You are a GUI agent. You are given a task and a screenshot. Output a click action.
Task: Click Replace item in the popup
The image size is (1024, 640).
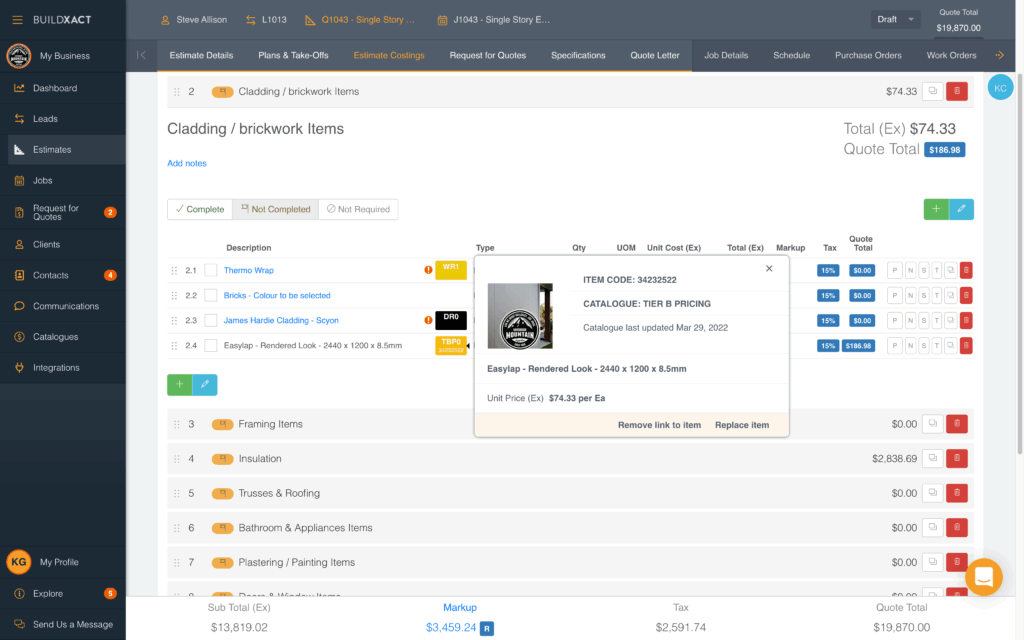point(742,425)
